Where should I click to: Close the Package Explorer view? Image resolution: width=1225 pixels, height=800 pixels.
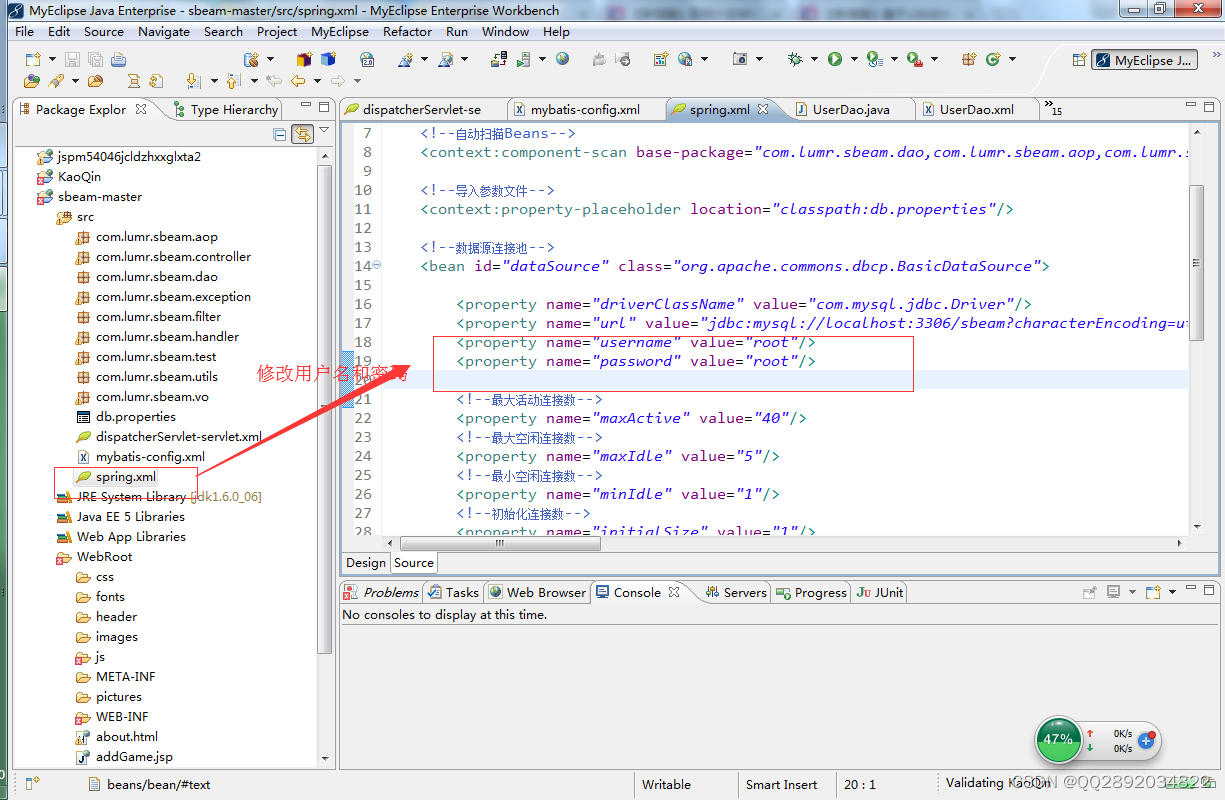pos(141,109)
